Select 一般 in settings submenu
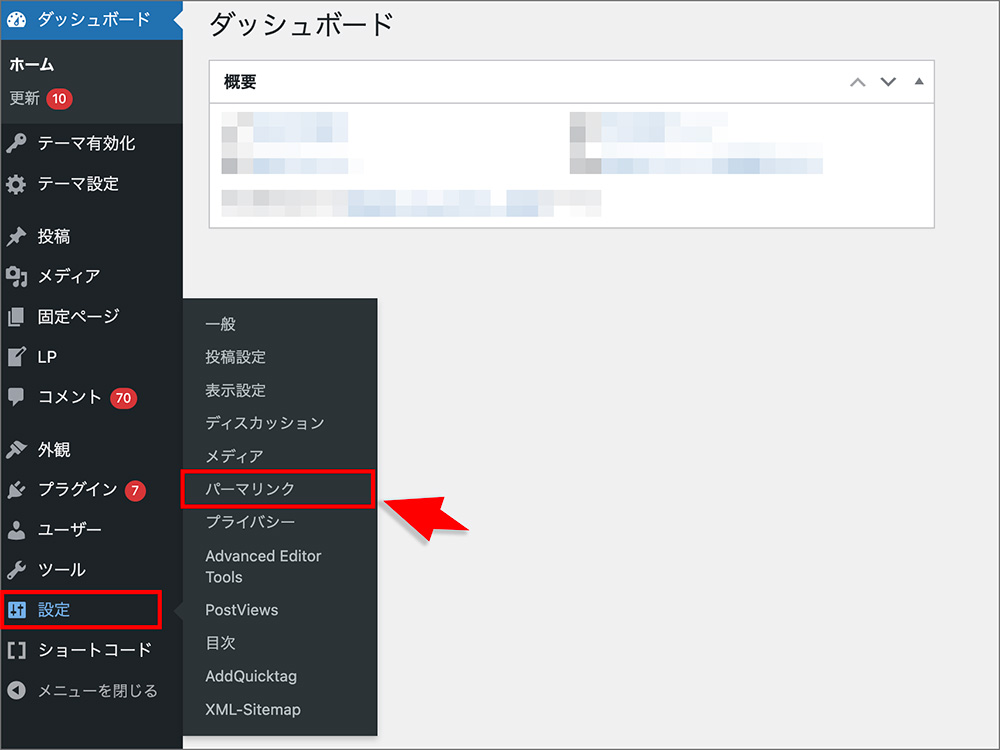1000x750 pixels. [x=221, y=324]
